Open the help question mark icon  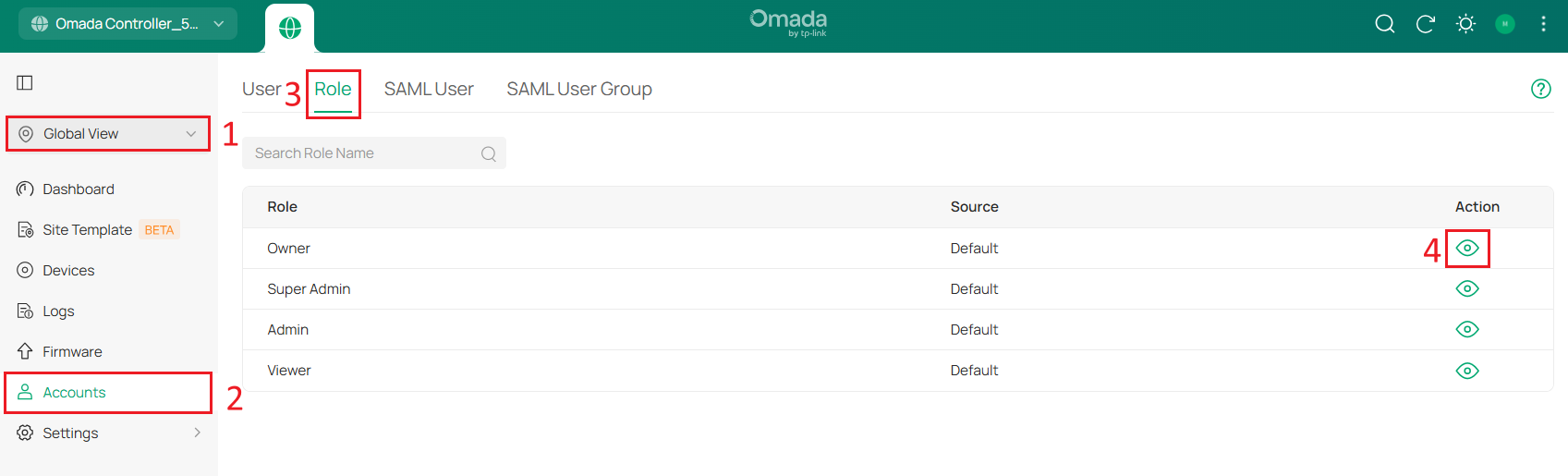click(1540, 89)
